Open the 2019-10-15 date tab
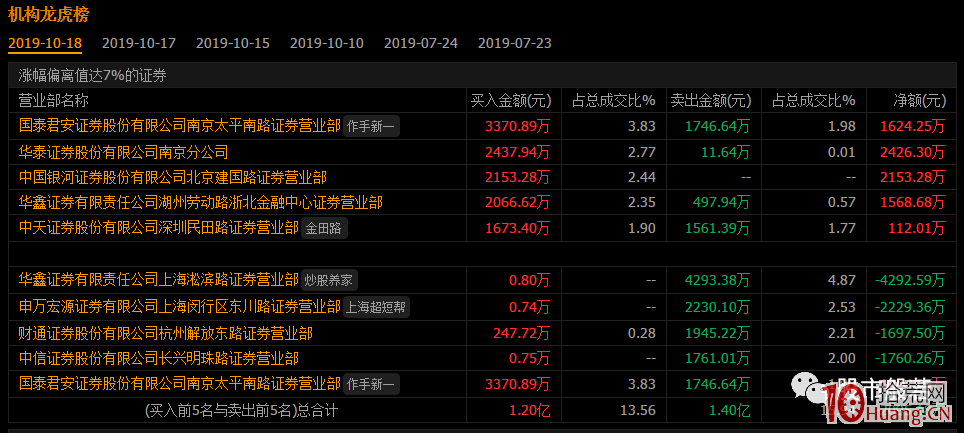The image size is (964, 433). pyautogui.click(x=233, y=43)
